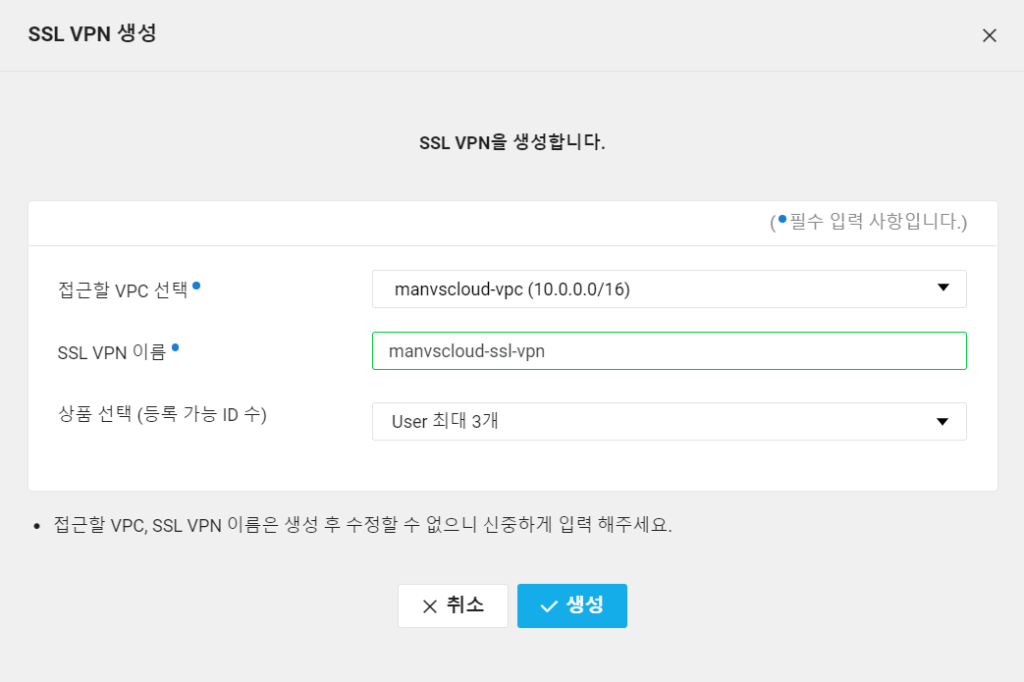
Task: Click the SSL VPN을 생성합니다 heading text
Action: (512, 143)
